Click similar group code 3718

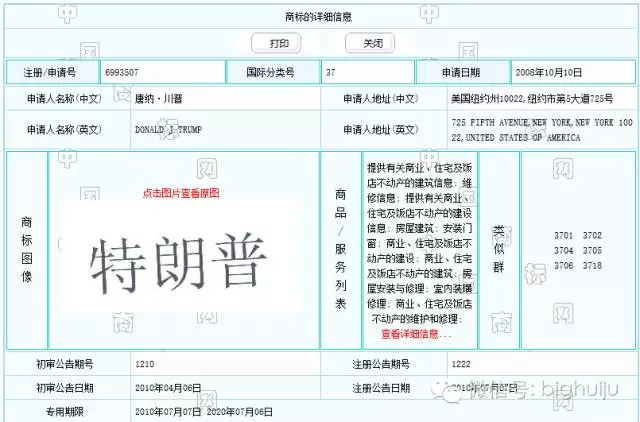click(593, 265)
